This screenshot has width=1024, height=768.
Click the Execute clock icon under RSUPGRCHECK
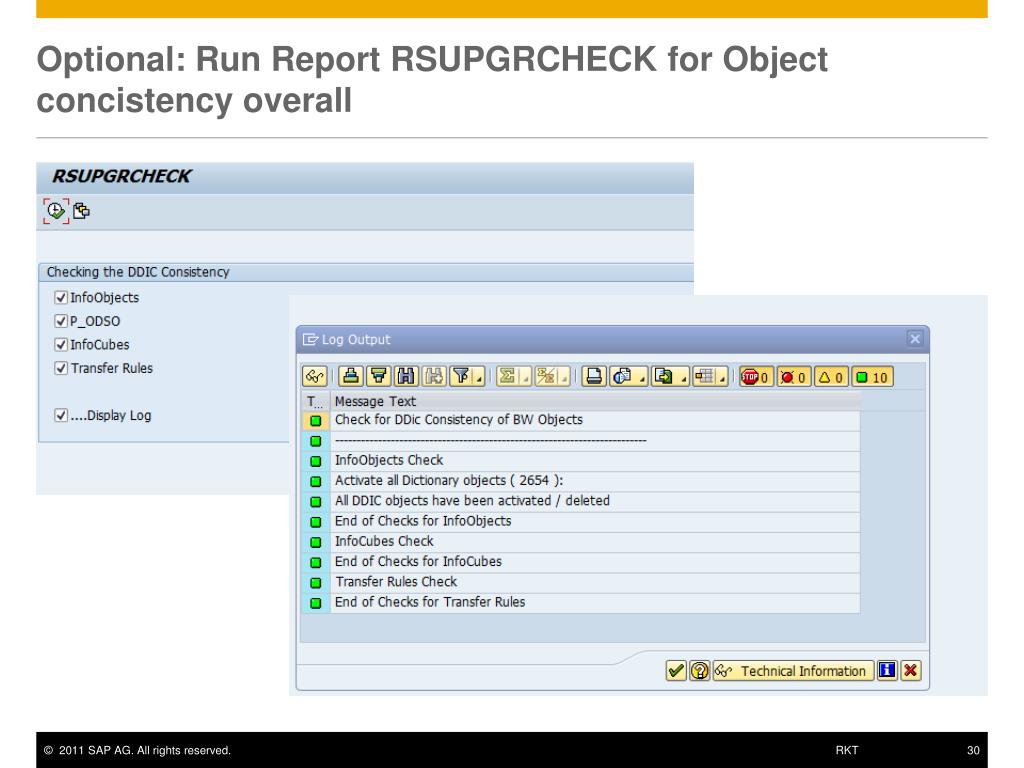56,211
